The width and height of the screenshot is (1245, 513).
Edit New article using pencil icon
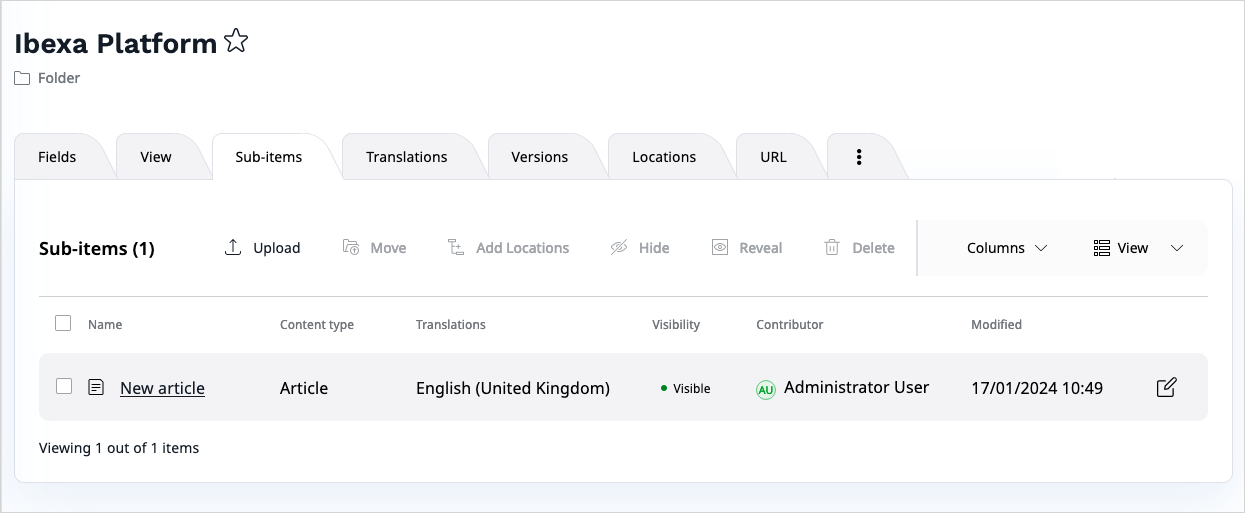click(x=1166, y=388)
